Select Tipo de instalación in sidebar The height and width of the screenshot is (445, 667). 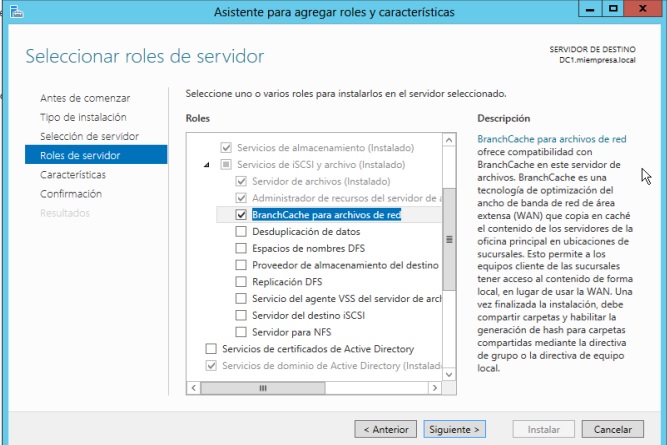(84, 117)
